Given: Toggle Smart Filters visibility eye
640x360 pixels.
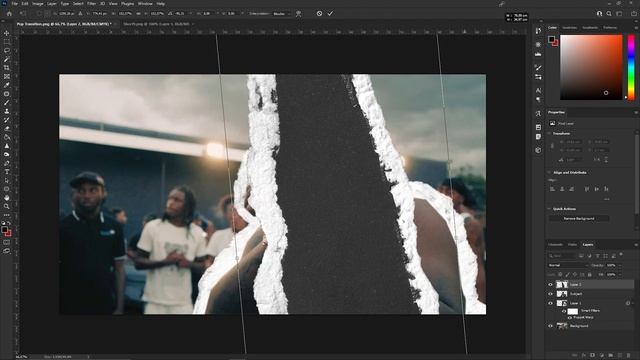Looking at the screenshot, I should pos(564,311).
